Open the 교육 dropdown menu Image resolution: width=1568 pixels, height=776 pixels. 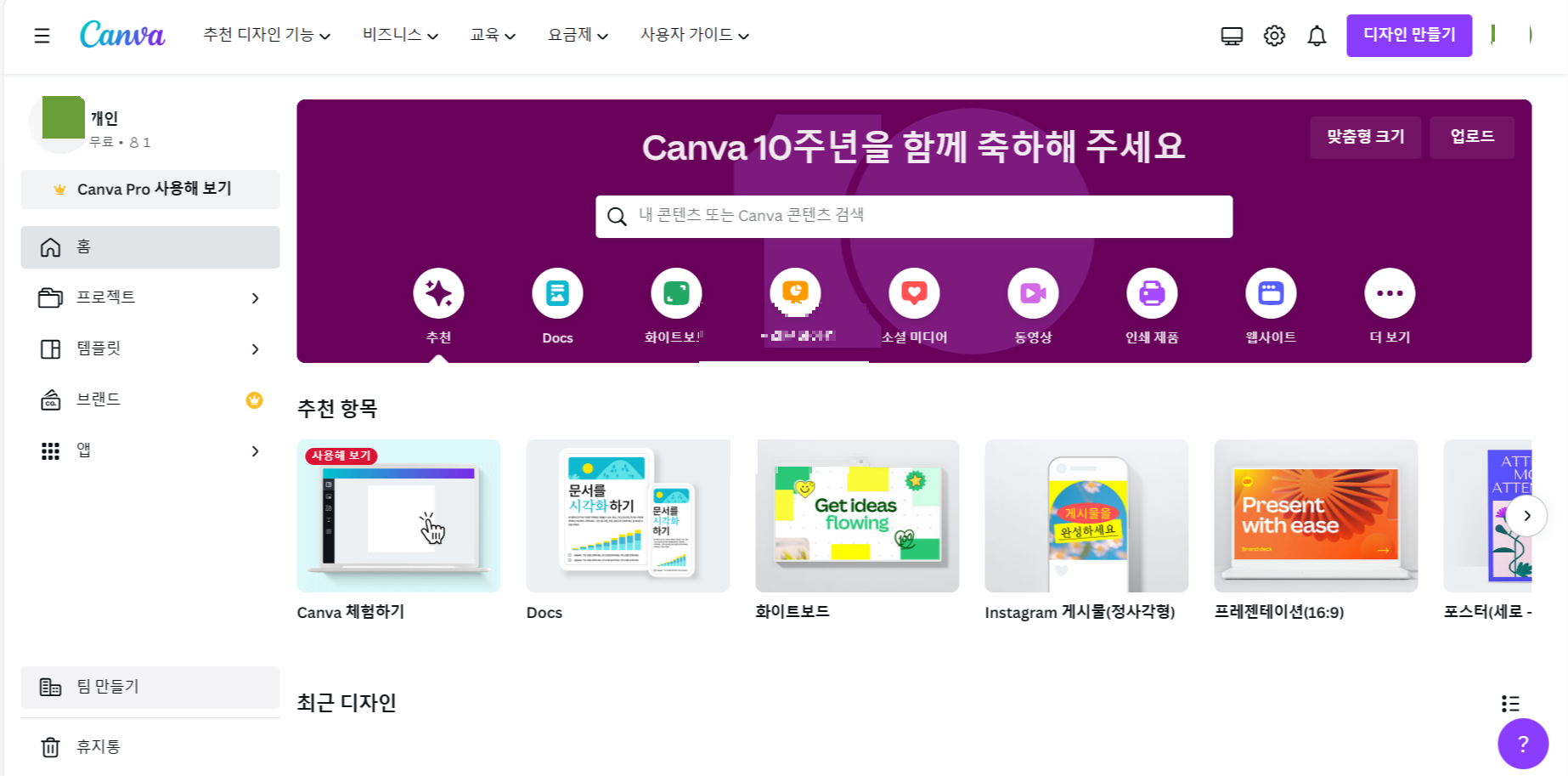(493, 35)
